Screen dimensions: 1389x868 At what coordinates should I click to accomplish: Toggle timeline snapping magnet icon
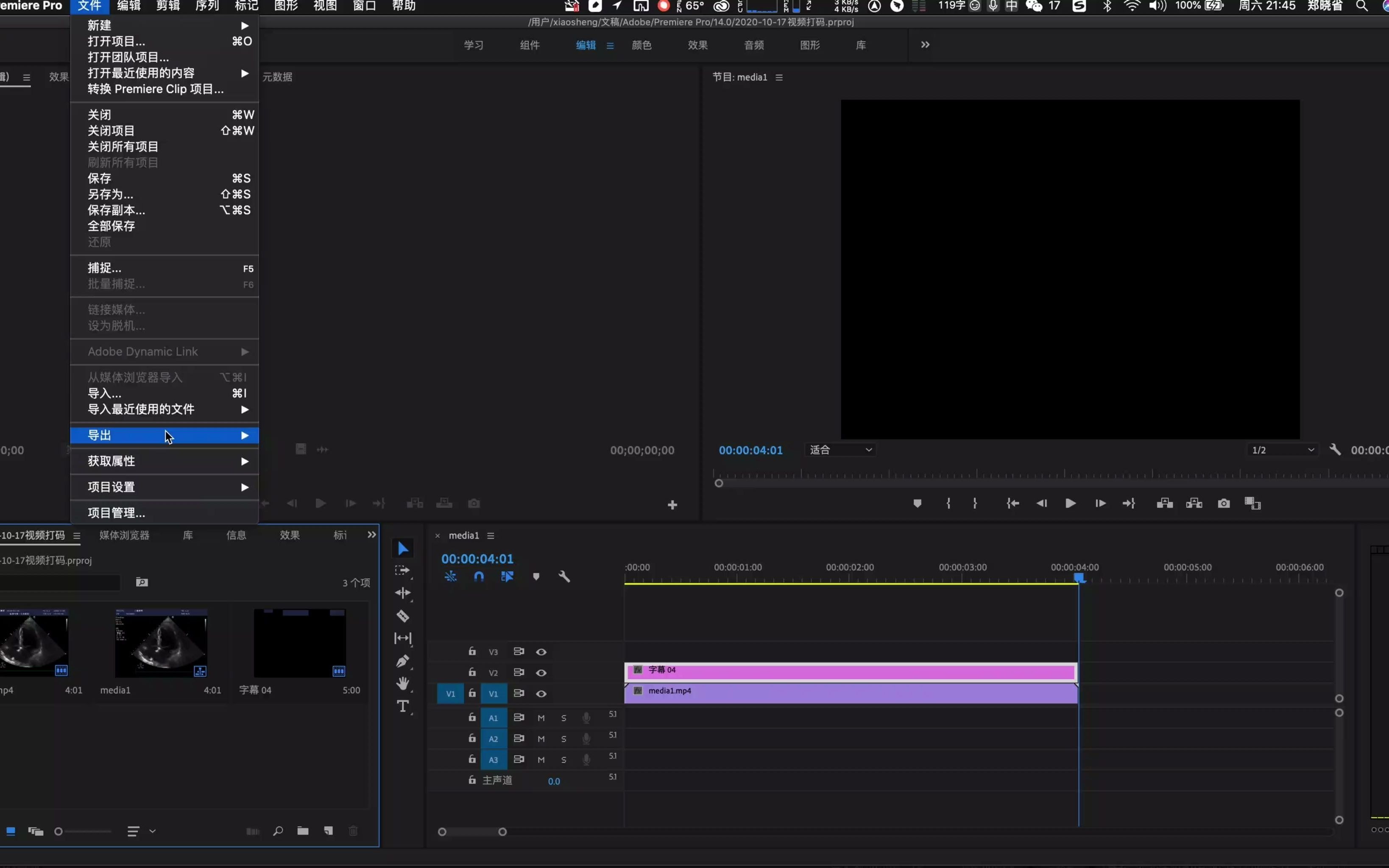(x=479, y=576)
